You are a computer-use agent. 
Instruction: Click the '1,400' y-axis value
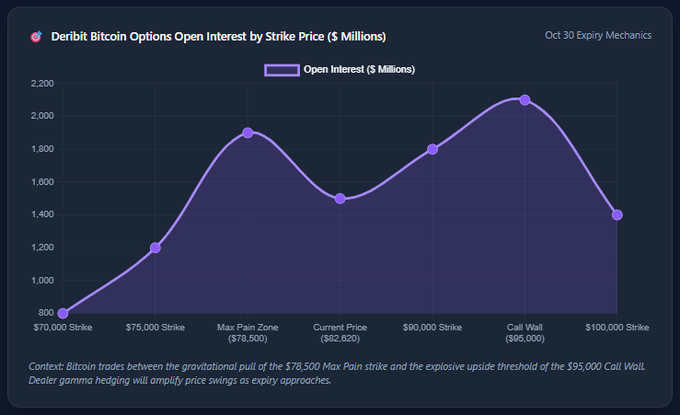tap(42, 214)
